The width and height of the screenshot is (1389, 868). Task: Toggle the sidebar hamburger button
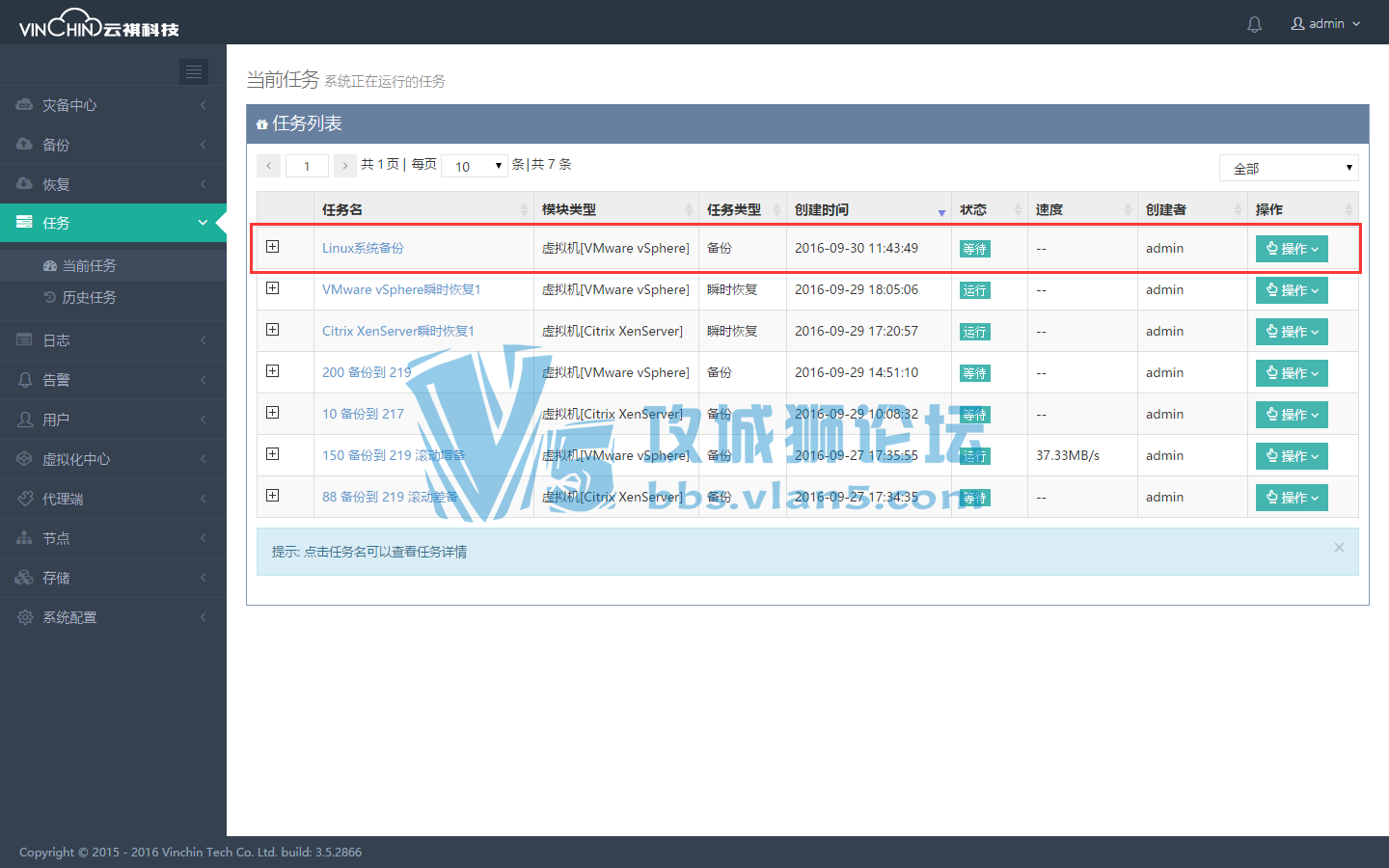click(x=194, y=71)
